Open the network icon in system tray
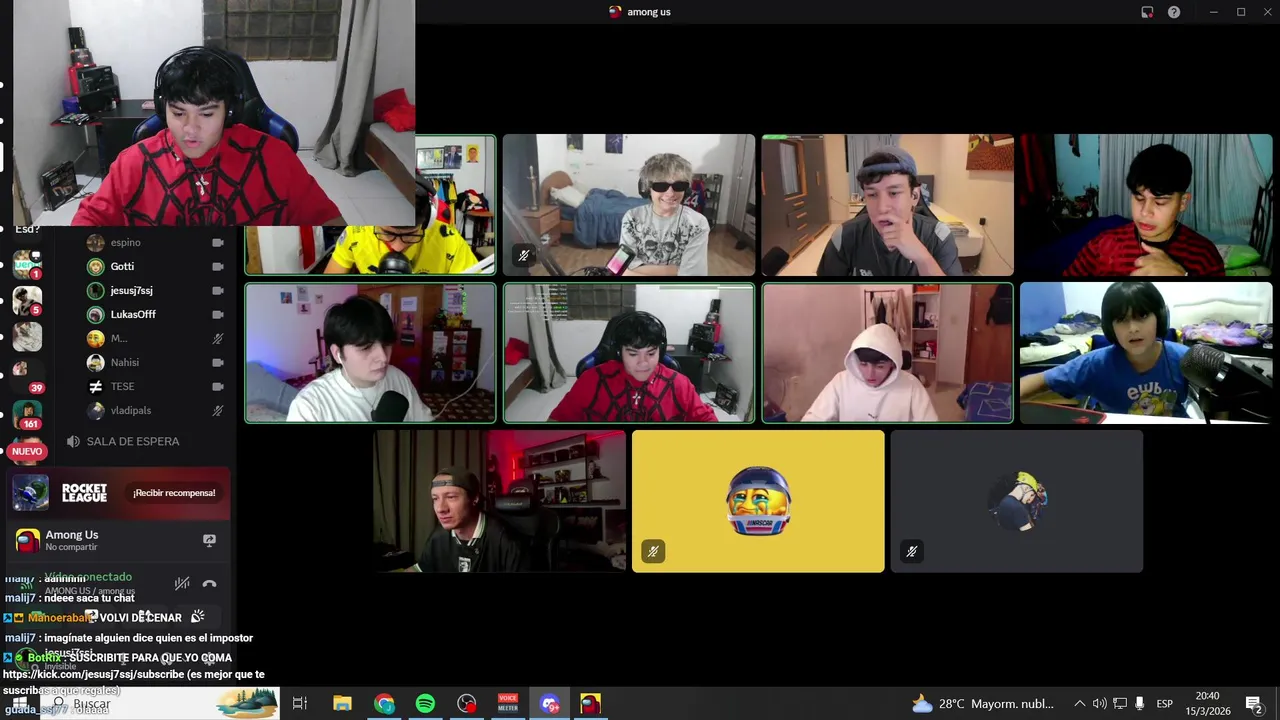This screenshot has width=1280, height=720. tap(1120, 704)
